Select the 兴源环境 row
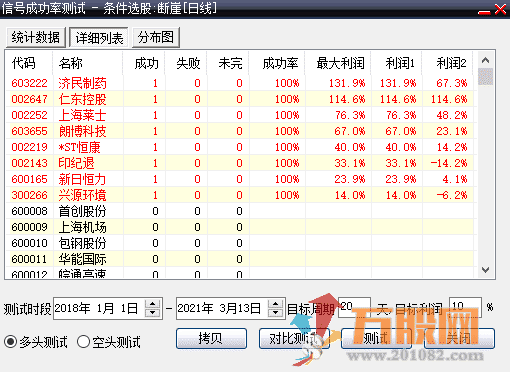This screenshot has height=372, width=510. [x=239, y=195]
